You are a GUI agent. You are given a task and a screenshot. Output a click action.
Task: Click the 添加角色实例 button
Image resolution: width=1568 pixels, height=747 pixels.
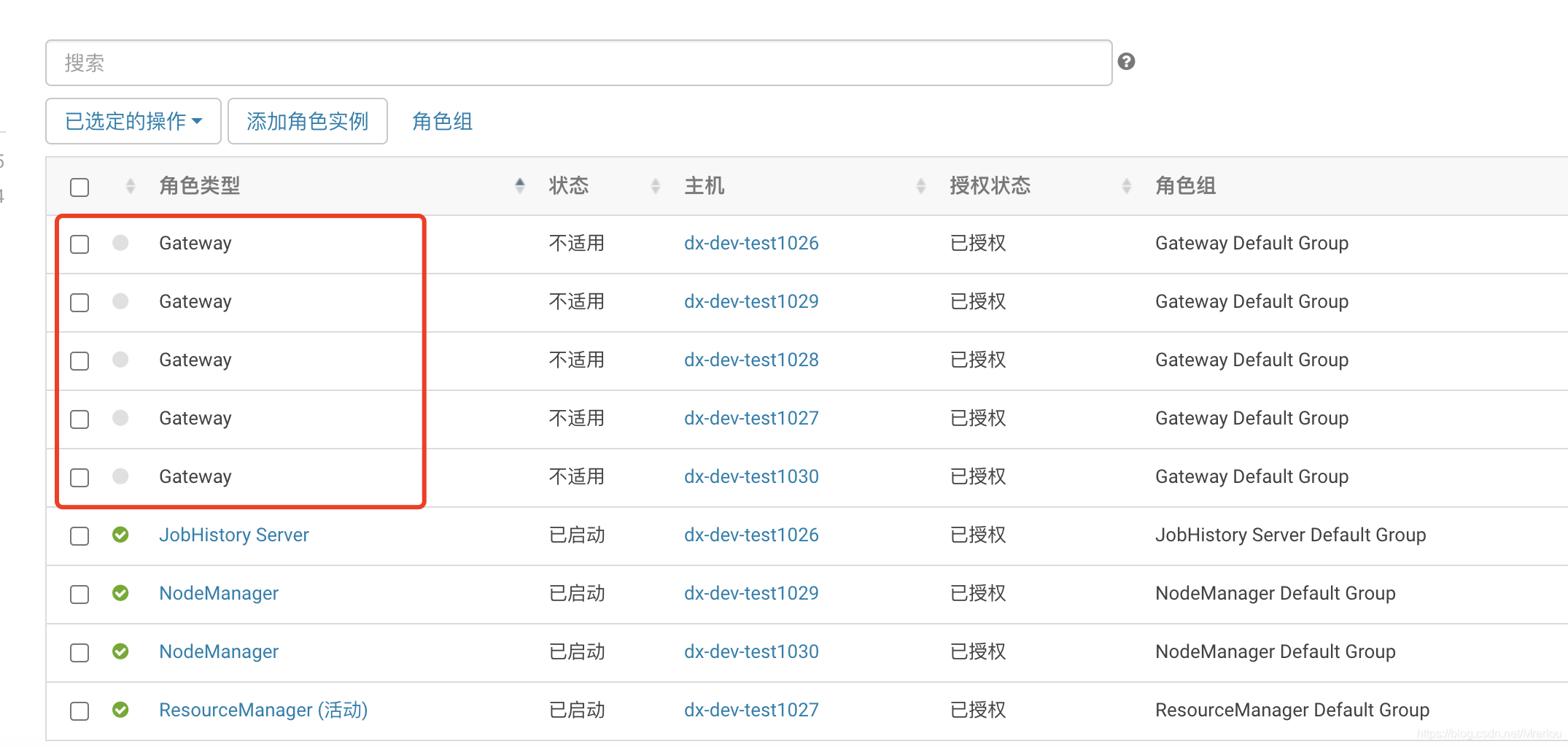308,121
